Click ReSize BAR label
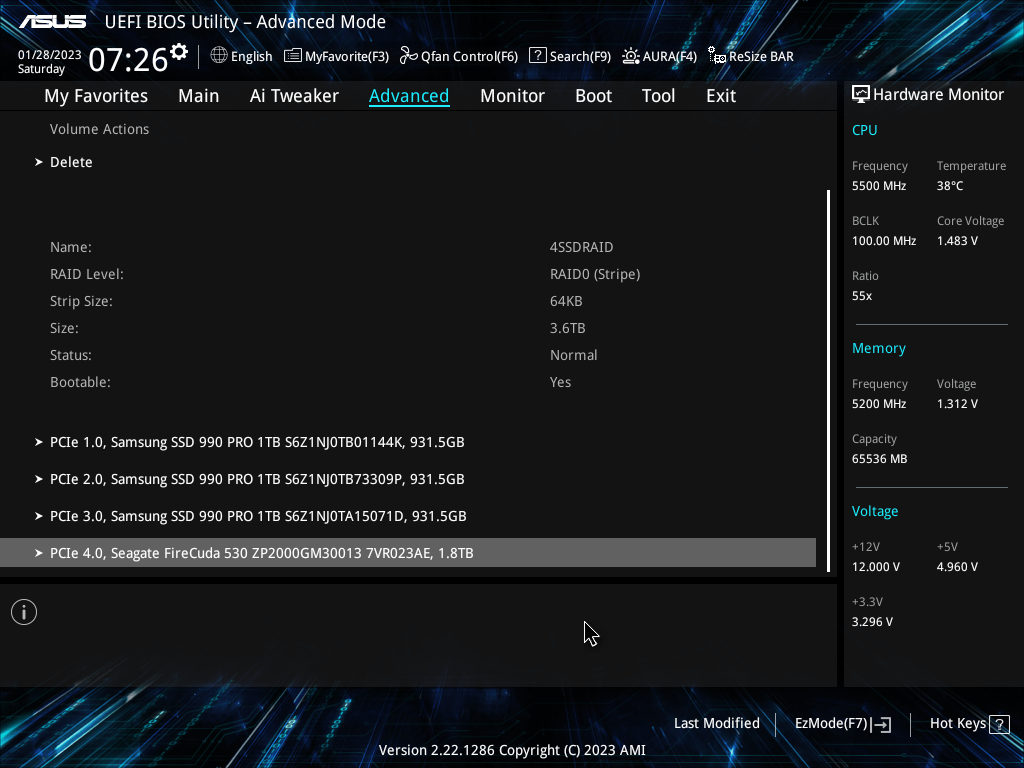This screenshot has height=768, width=1024. pos(761,57)
